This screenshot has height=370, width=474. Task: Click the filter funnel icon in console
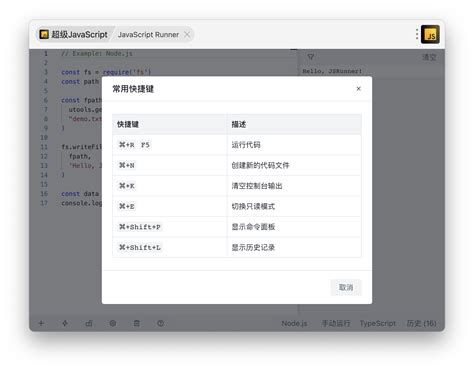pyautogui.click(x=311, y=57)
